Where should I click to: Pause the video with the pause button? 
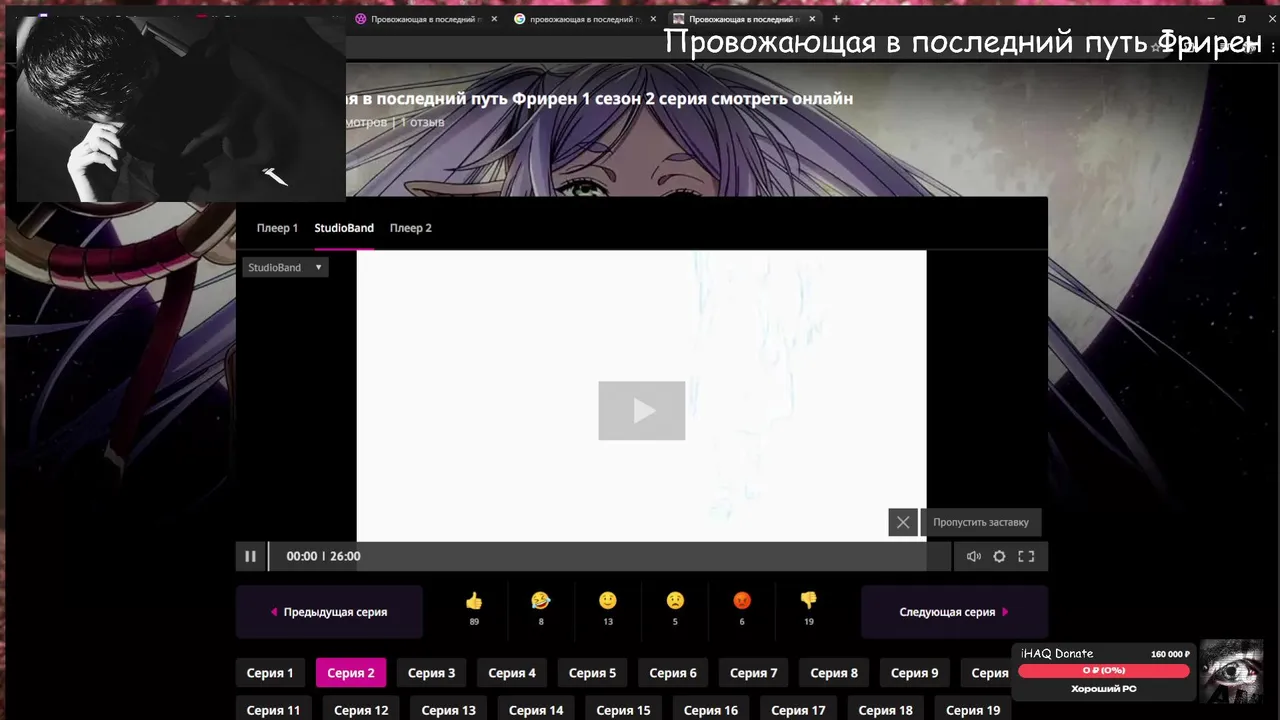click(x=250, y=556)
